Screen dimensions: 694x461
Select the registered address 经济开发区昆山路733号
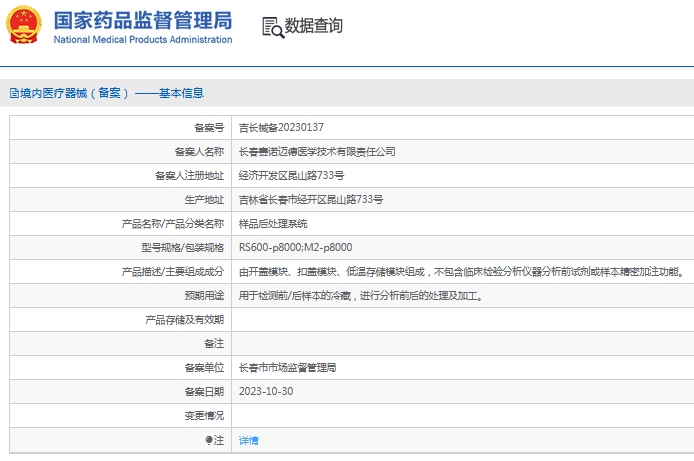point(291,176)
